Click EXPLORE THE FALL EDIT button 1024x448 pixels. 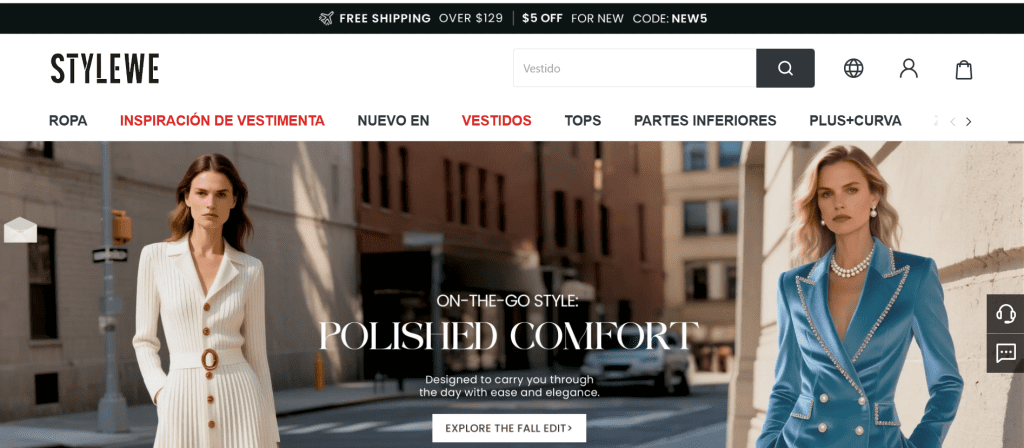(x=509, y=428)
